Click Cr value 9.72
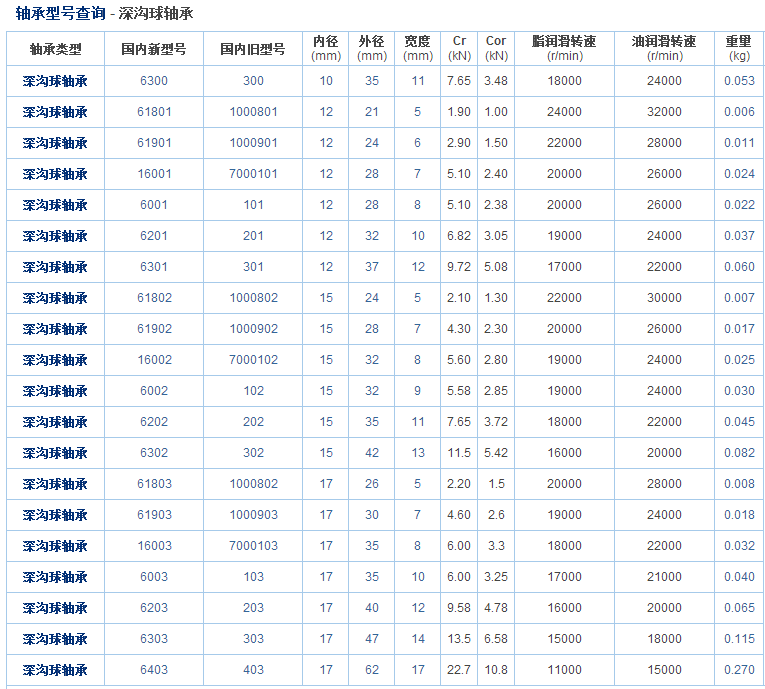 pos(459,266)
